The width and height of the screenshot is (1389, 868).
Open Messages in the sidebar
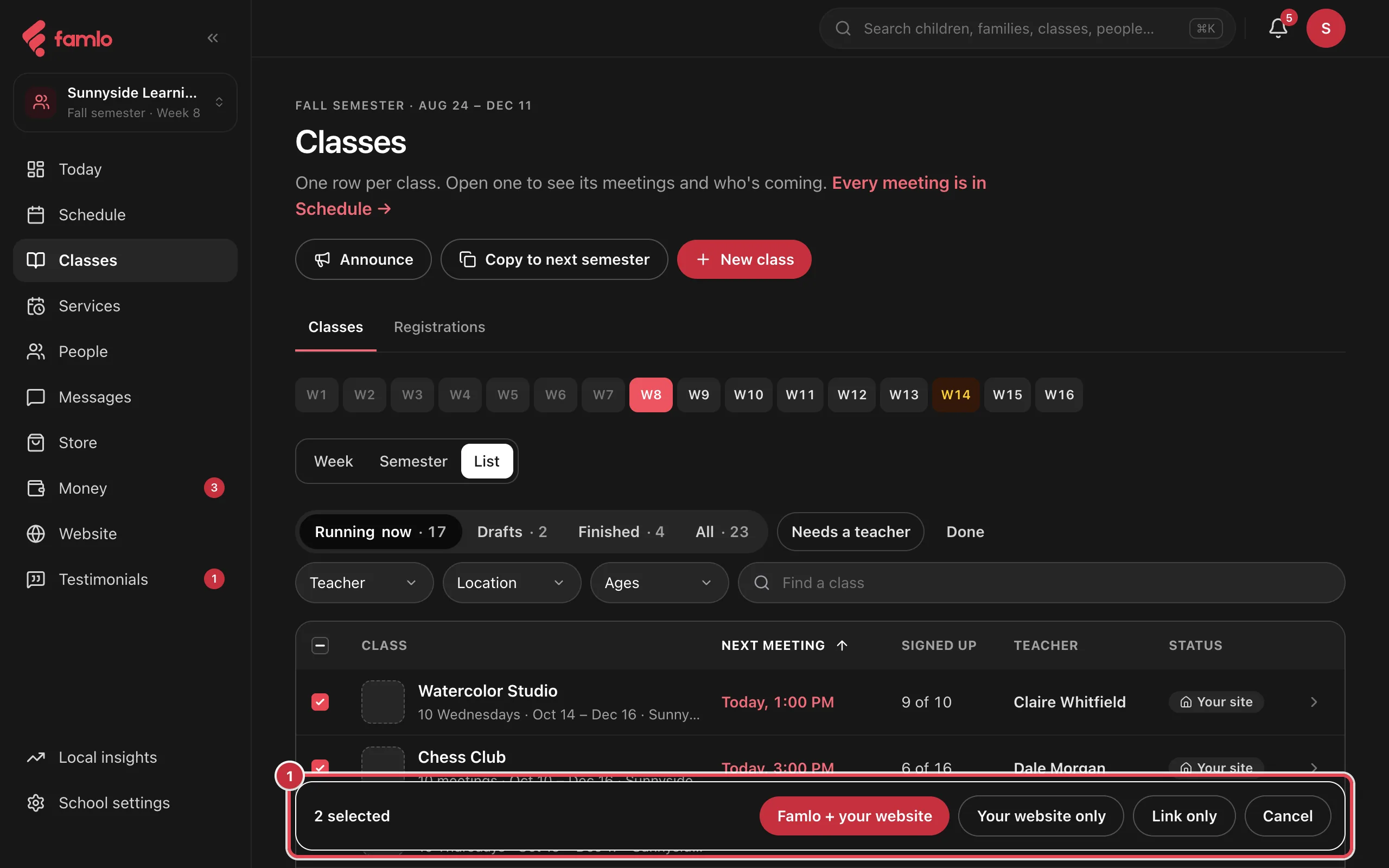pyautogui.click(x=125, y=397)
